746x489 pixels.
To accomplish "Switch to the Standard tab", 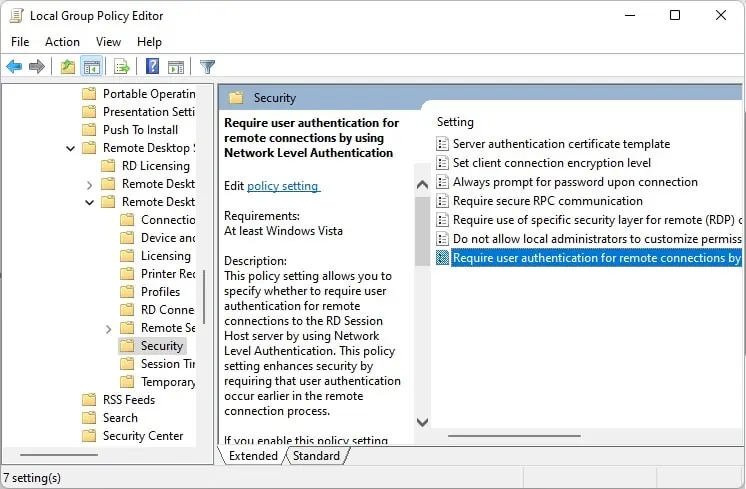I will pyautogui.click(x=316, y=456).
